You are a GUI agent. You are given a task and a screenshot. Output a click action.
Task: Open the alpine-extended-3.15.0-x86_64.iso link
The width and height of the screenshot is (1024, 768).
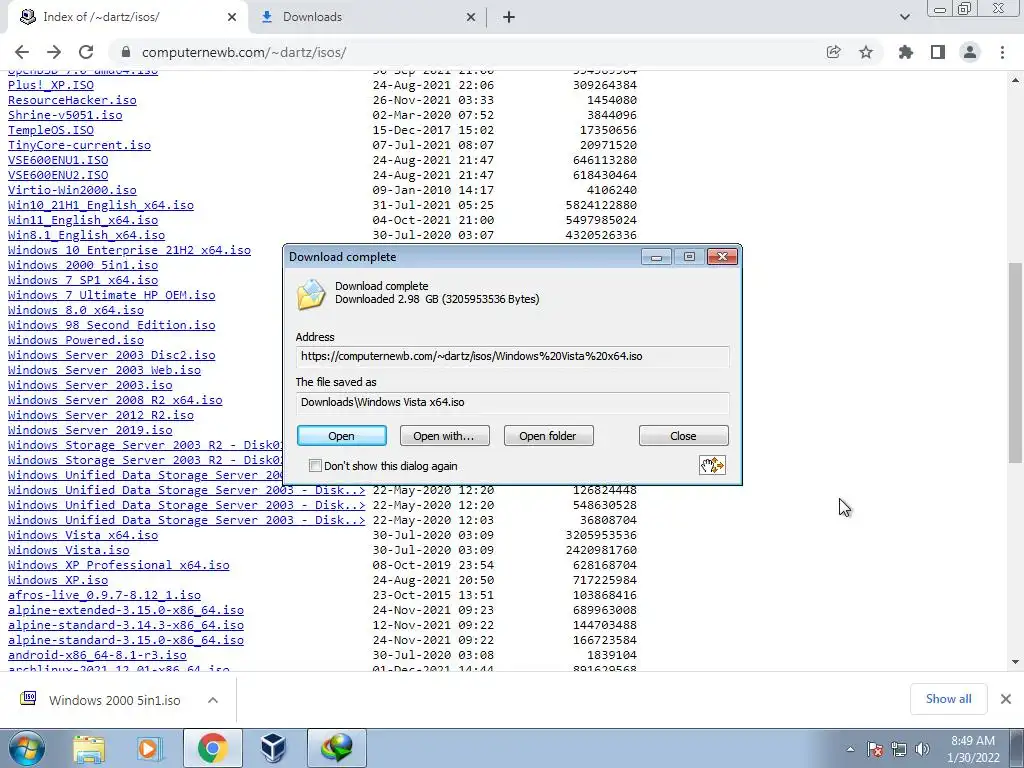126,610
